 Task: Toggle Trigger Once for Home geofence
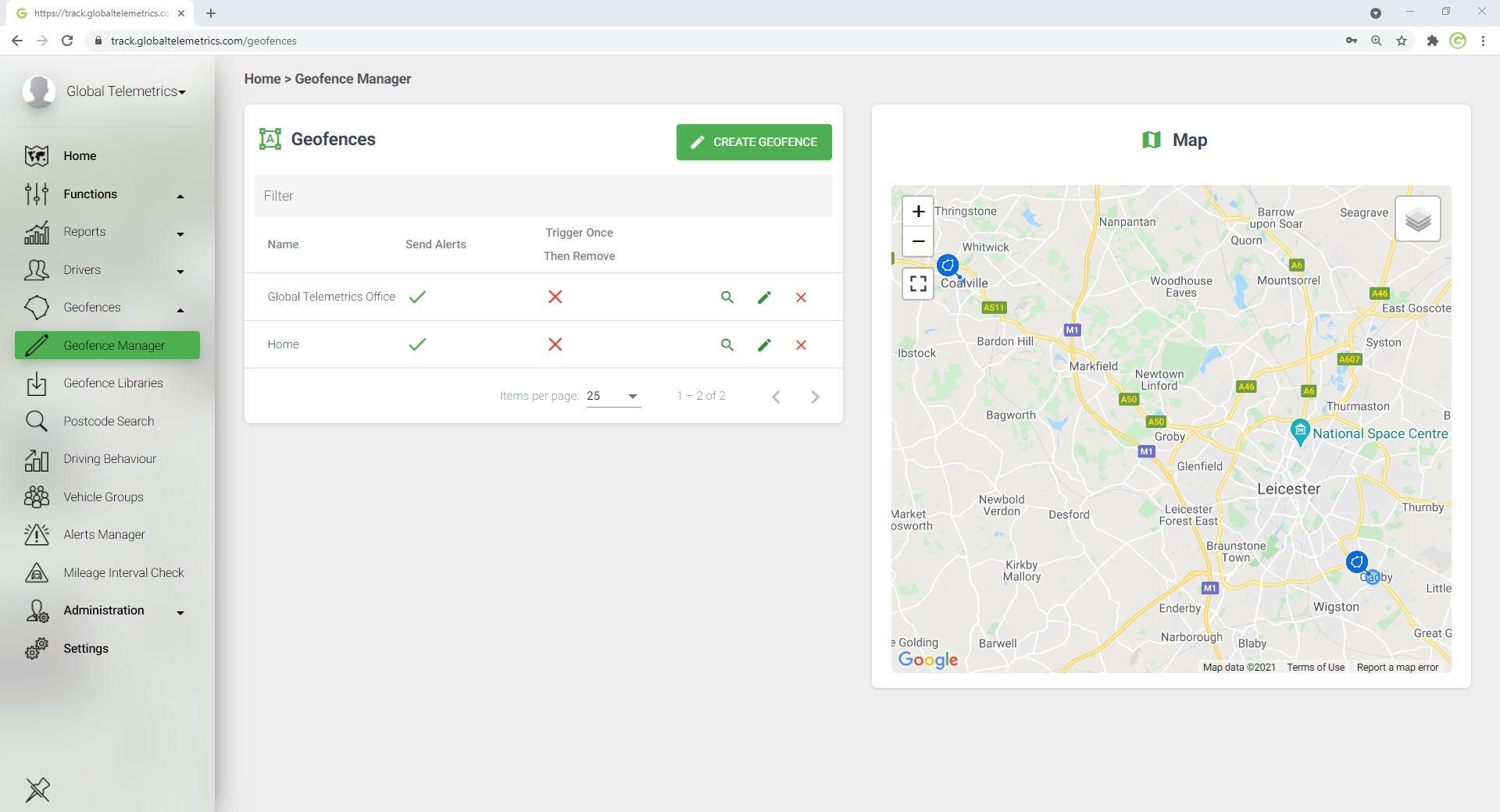click(x=555, y=345)
